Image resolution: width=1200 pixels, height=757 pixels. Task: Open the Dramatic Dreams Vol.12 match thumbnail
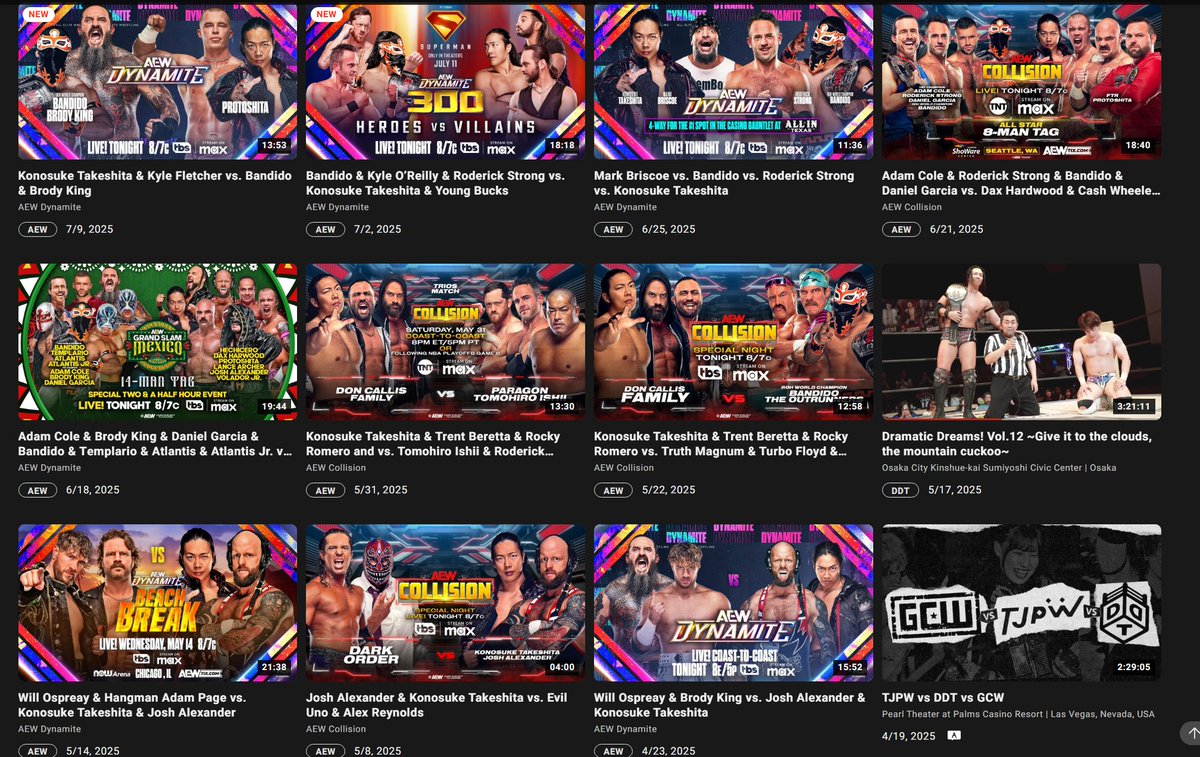pyautogui.click(x=1021, y=342)
